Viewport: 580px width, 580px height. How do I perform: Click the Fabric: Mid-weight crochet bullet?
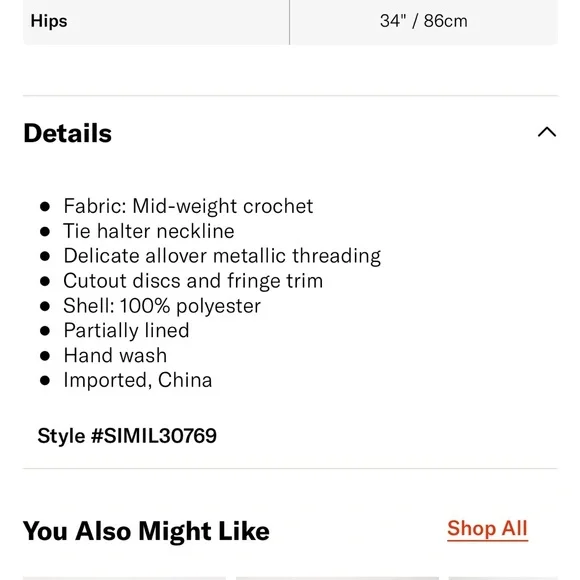[x=188, y=206]
